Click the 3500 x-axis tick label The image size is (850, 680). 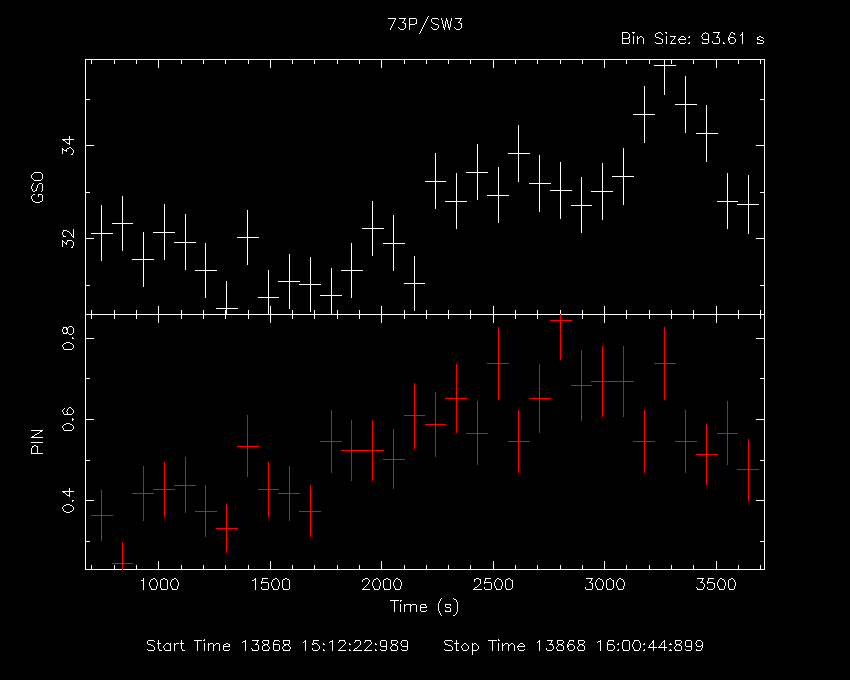(717, 585)
